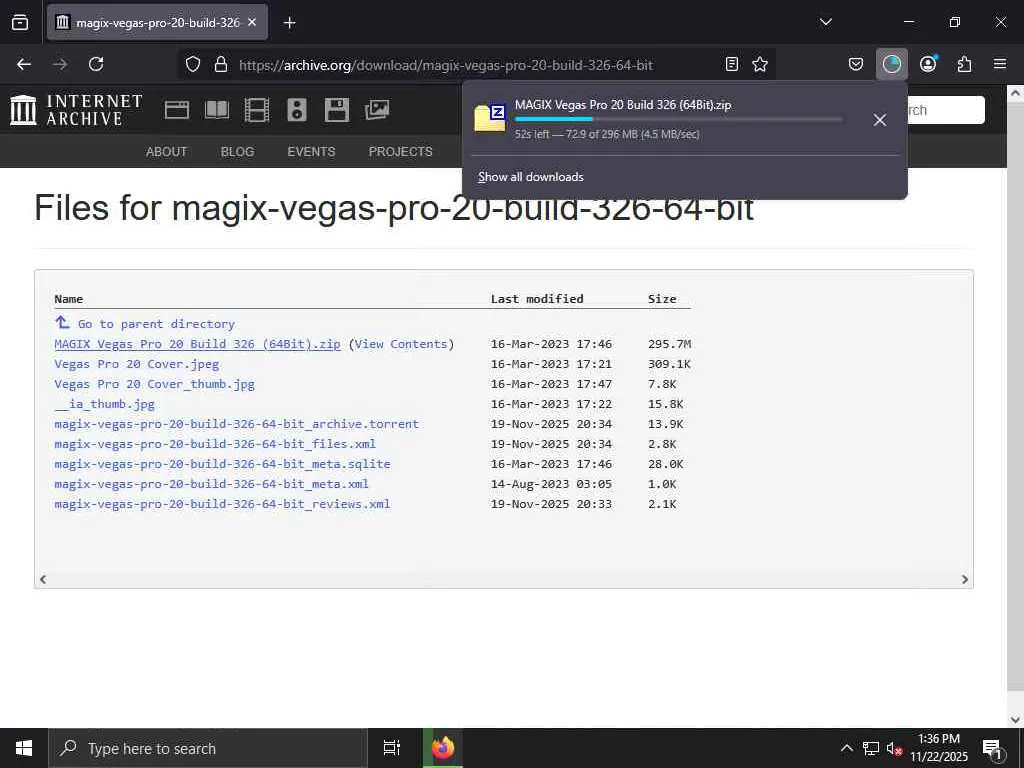Open the Video film strip icon
Screen dimensions: 1024x768
tap(257, 110)
